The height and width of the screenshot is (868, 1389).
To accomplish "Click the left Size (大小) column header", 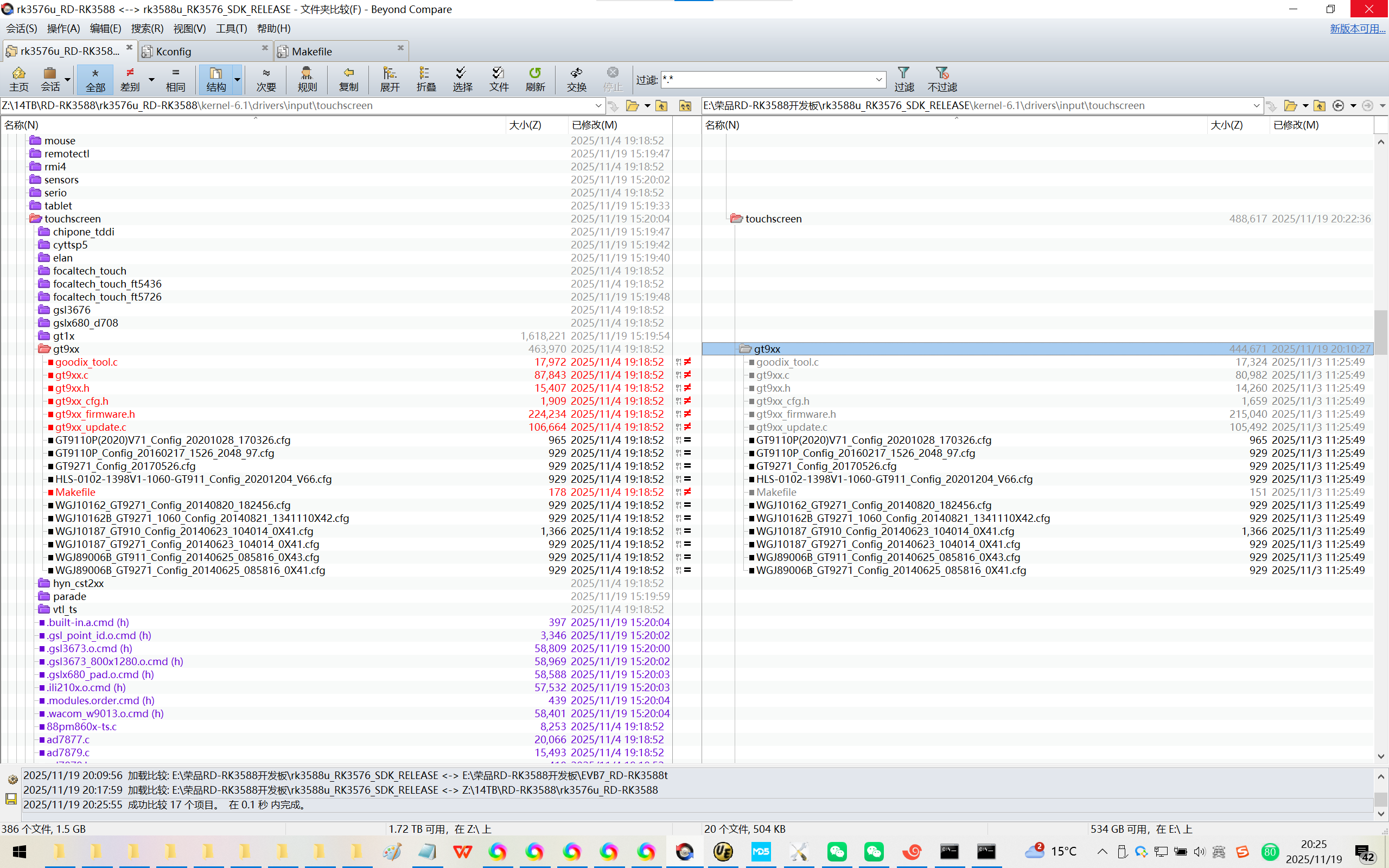I will (525, 125).
